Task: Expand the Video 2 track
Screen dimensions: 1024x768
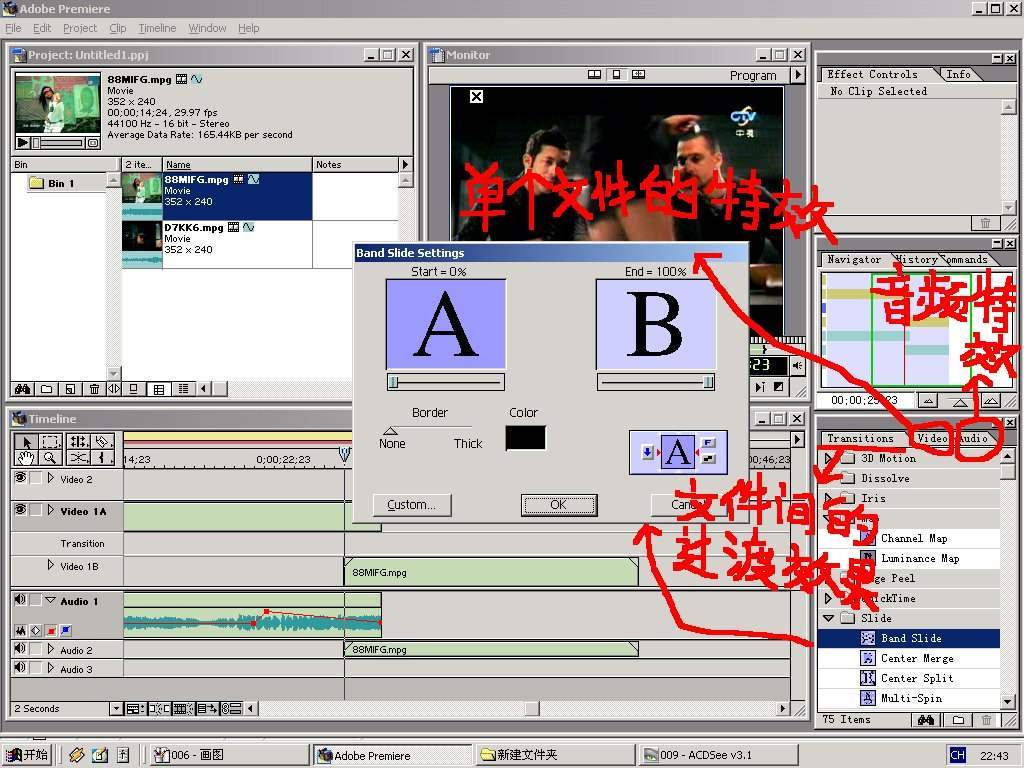Action: coord(50,478)
